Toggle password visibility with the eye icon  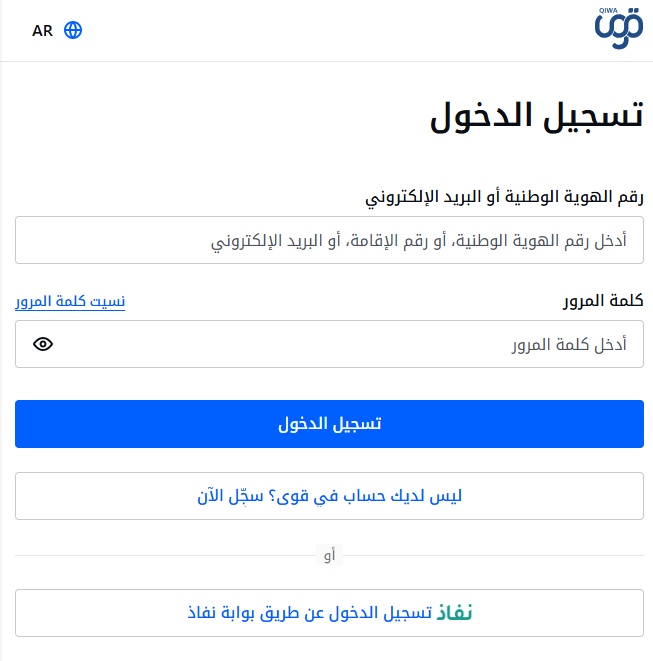click(43, 344)
